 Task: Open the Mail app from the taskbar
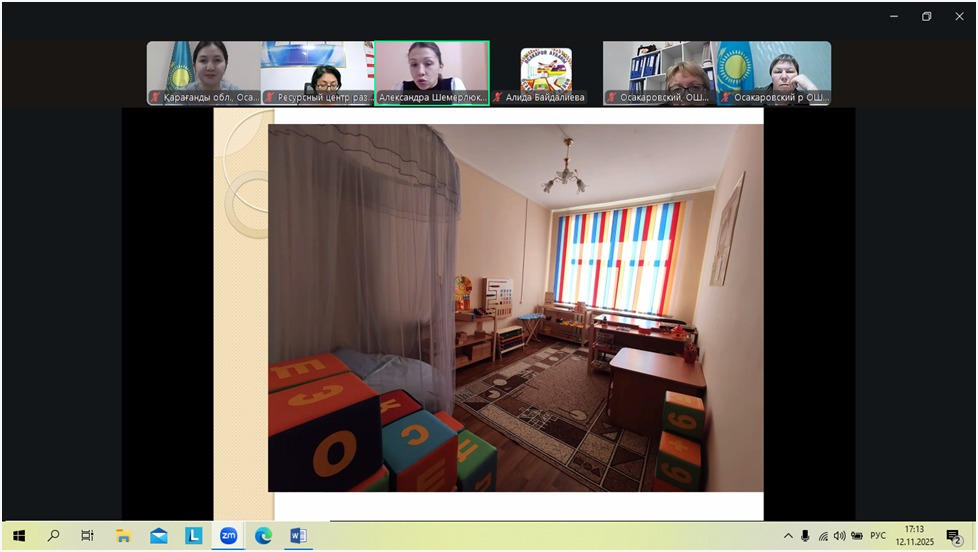(159, 535)
